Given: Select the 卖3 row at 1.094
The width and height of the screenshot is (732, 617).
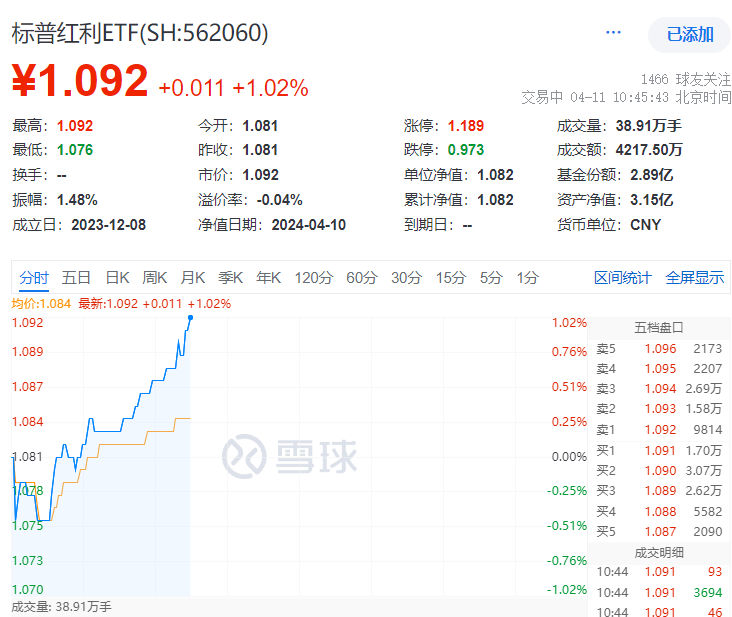Looking at the screenshot, I should point(659,389).
